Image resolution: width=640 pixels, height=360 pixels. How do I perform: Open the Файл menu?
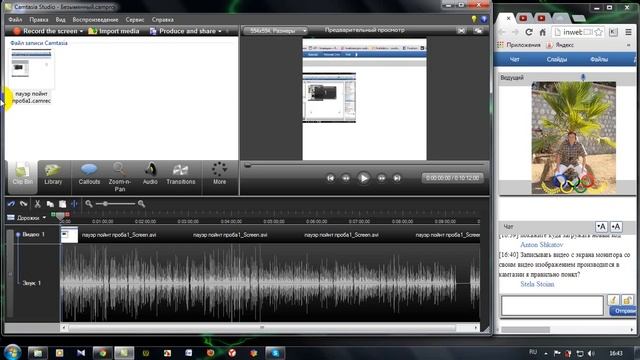pos(15,20)
